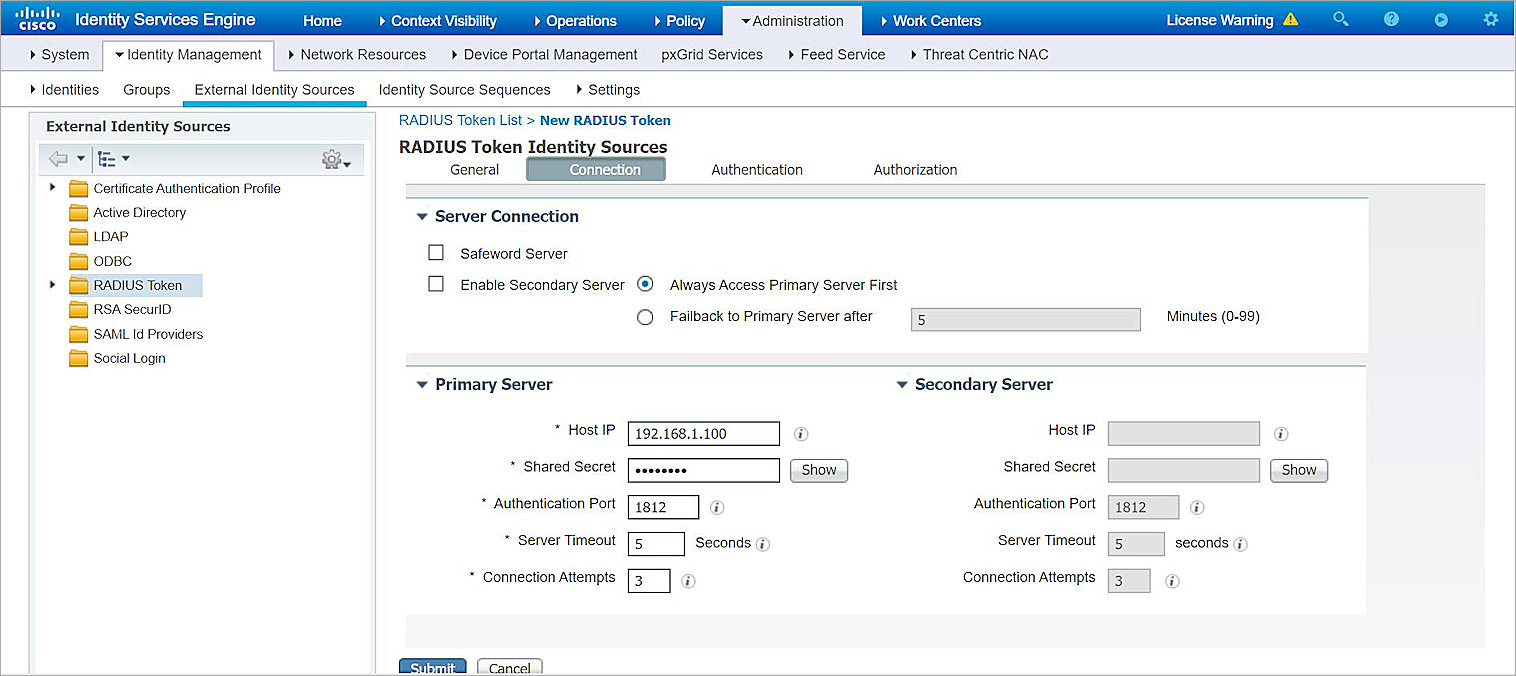Select Failback to Primary Server after option
Viewport: 1516px width, 676px height.
tap(645, 317)
